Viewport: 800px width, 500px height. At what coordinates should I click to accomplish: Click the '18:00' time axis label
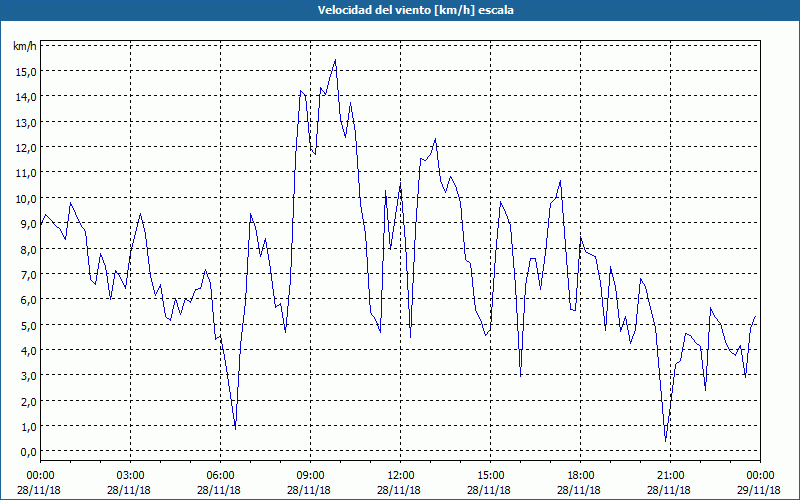coord(581,476)
